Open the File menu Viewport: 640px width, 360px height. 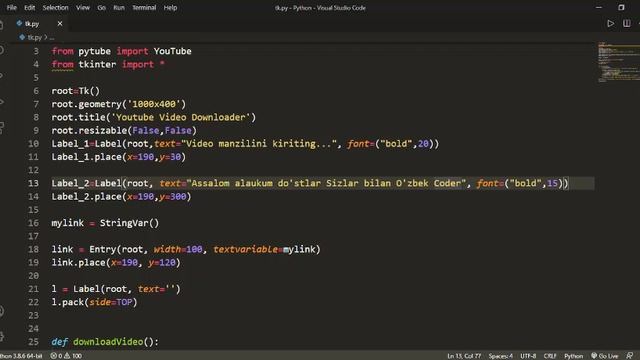pos(12,7)
